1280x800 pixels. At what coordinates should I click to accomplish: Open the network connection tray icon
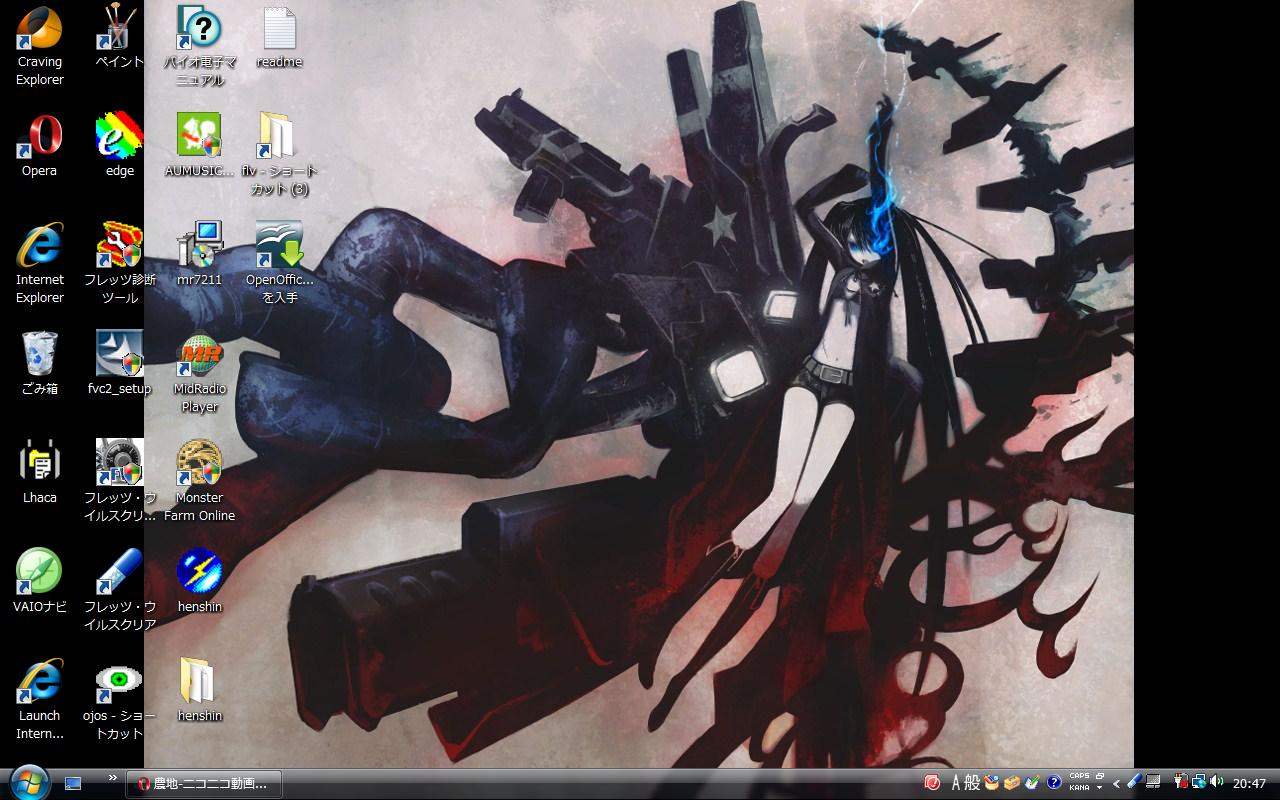point(1197,782)
